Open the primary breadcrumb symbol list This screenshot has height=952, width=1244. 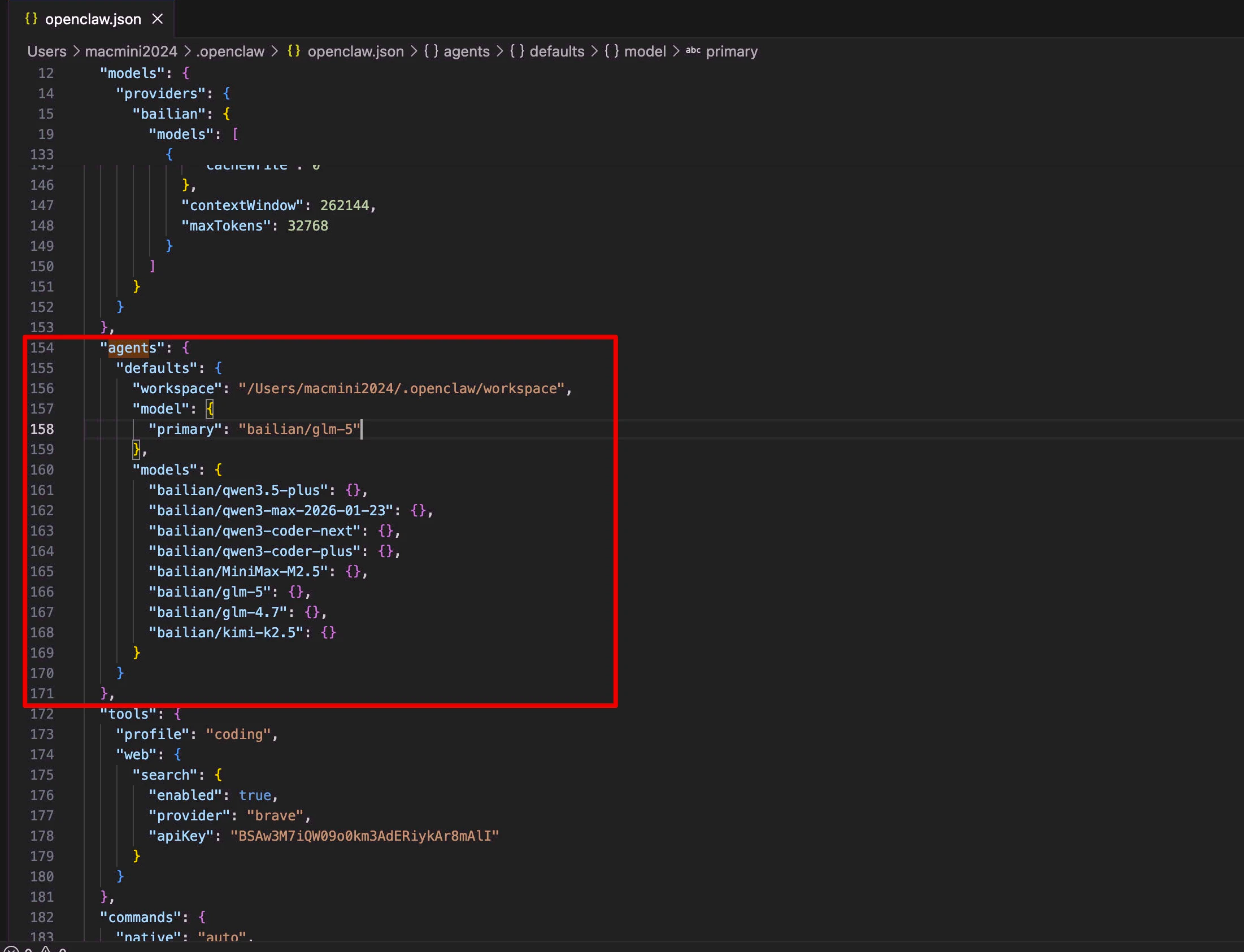(x=732, y=51)
